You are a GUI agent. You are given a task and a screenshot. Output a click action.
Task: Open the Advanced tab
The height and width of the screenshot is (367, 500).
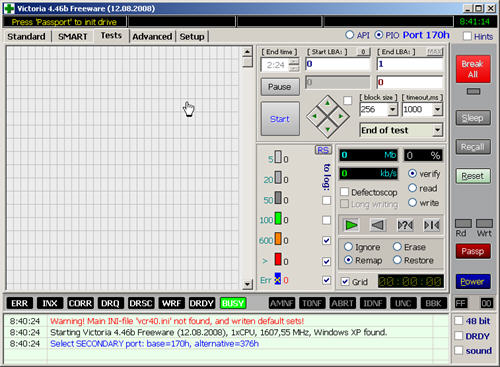pos(152,36)
